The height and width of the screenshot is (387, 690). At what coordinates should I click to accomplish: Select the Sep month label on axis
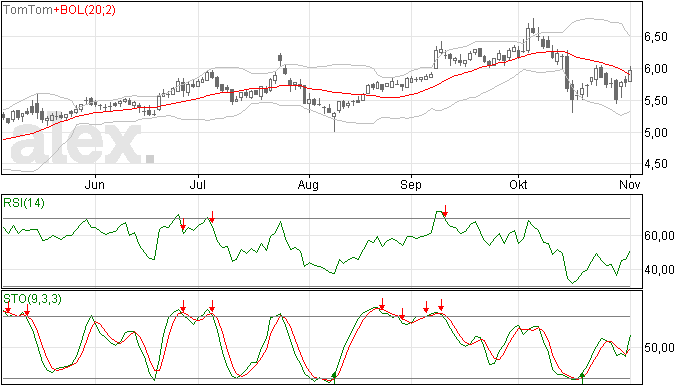coord(411,184)
